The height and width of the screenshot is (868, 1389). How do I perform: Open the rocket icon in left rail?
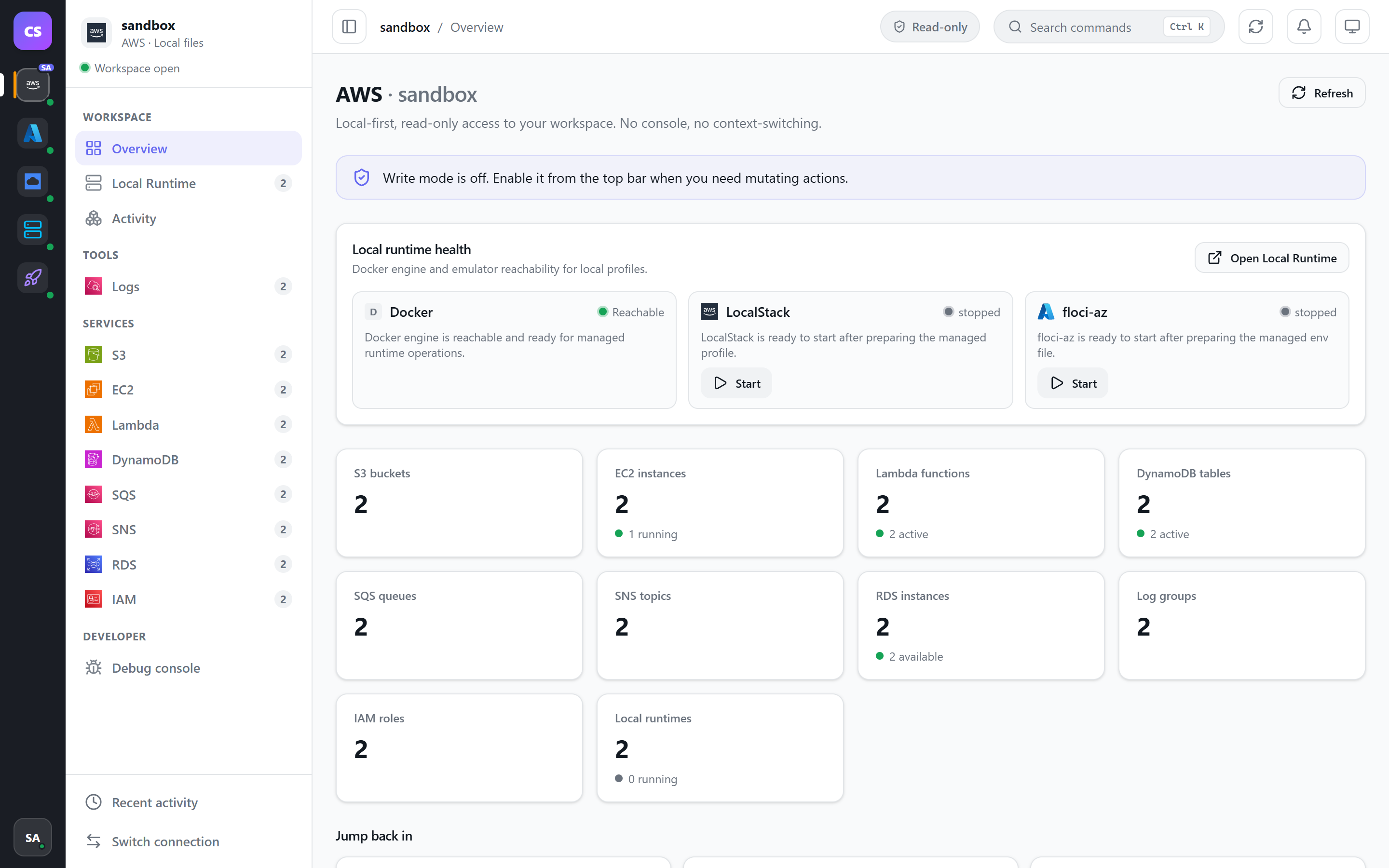point(33,277)
